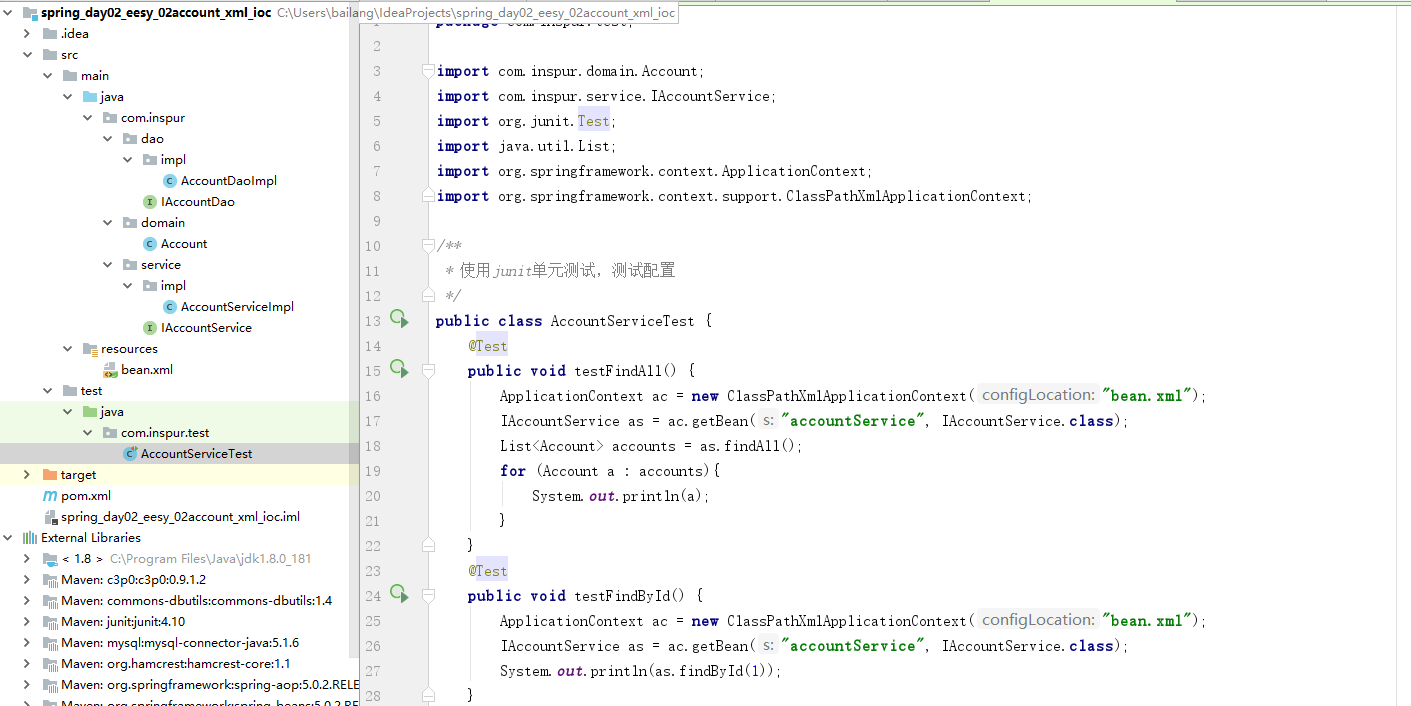Screen dimensions: 1411x706
Task: Click the JDK 1.8 library icon
Action: point(50,559)
